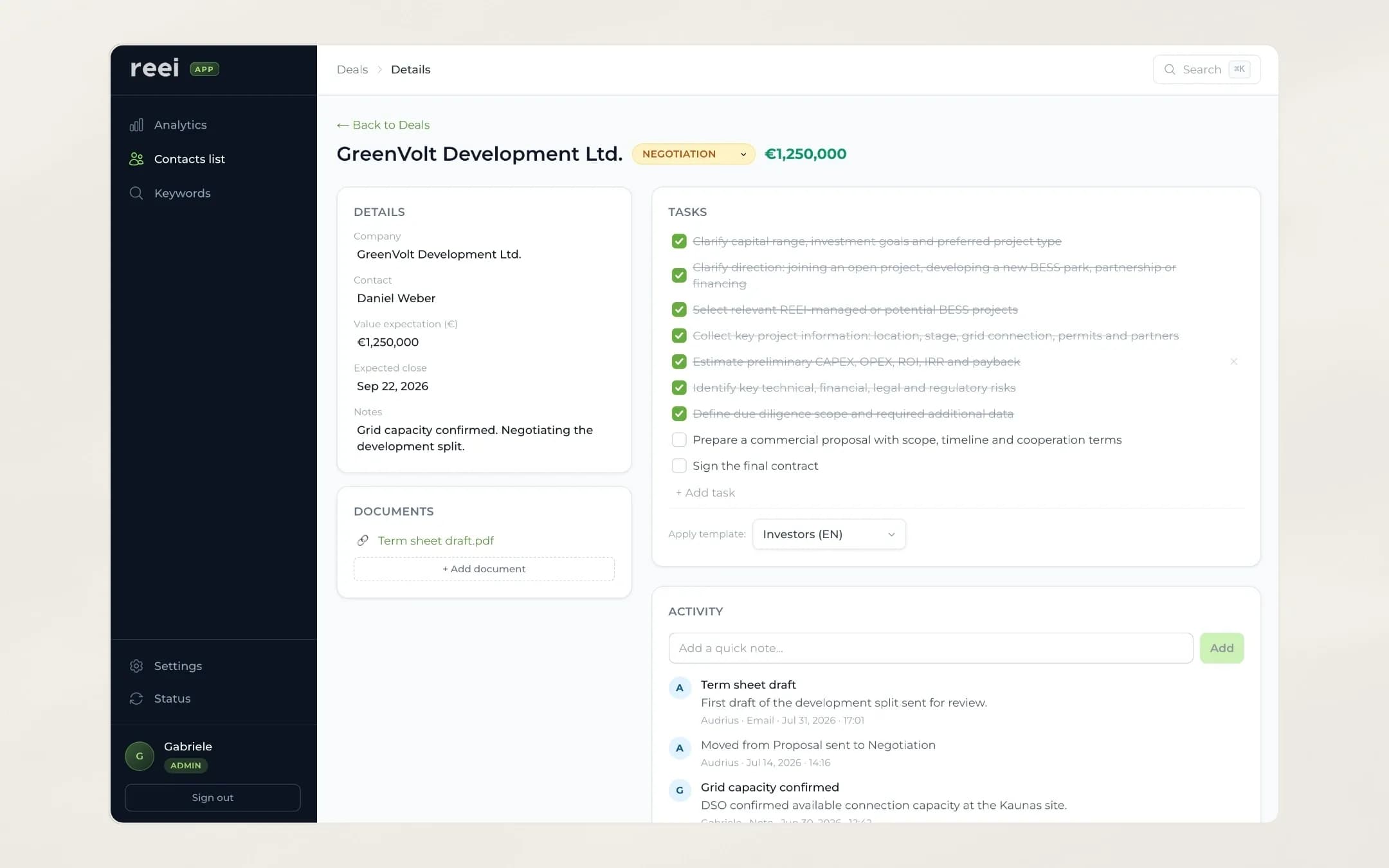The height and width of the screenshot is (868, 1389).
Task: Click the Contacts list people icon
Action: click(136, 159)
